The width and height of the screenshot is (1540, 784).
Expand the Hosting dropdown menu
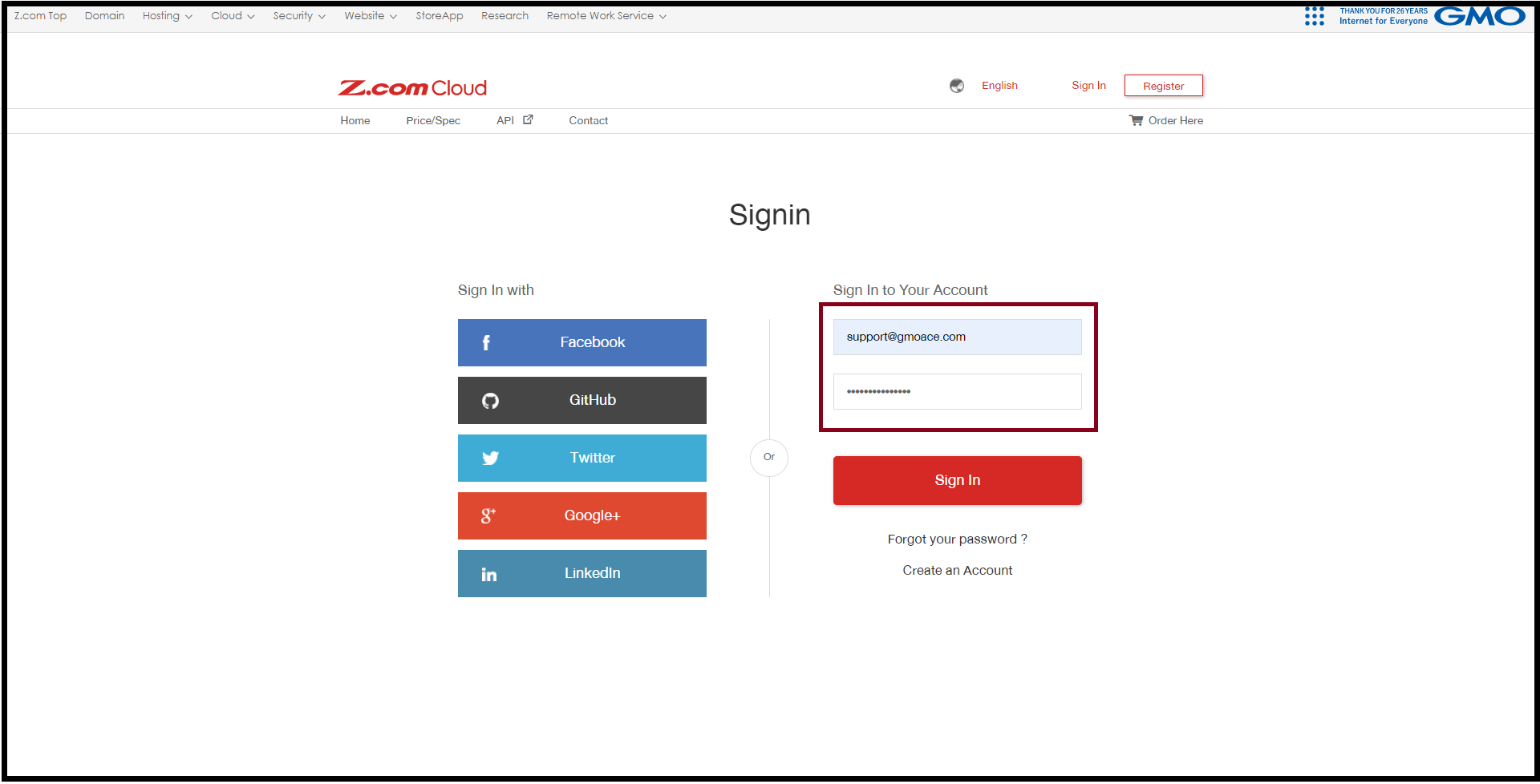(167, 16)
